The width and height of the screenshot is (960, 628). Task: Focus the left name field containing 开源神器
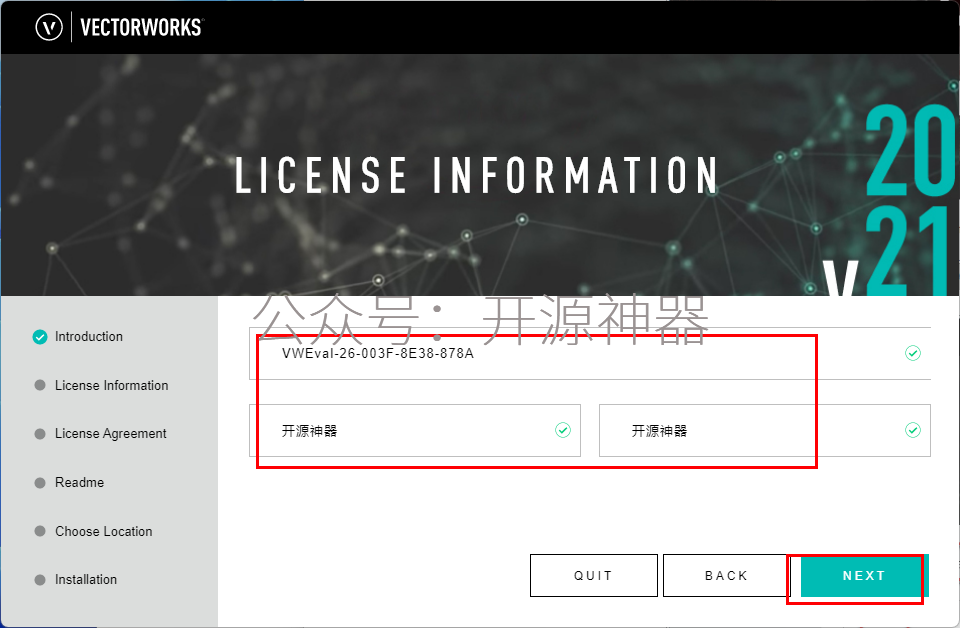coord(414,430)
